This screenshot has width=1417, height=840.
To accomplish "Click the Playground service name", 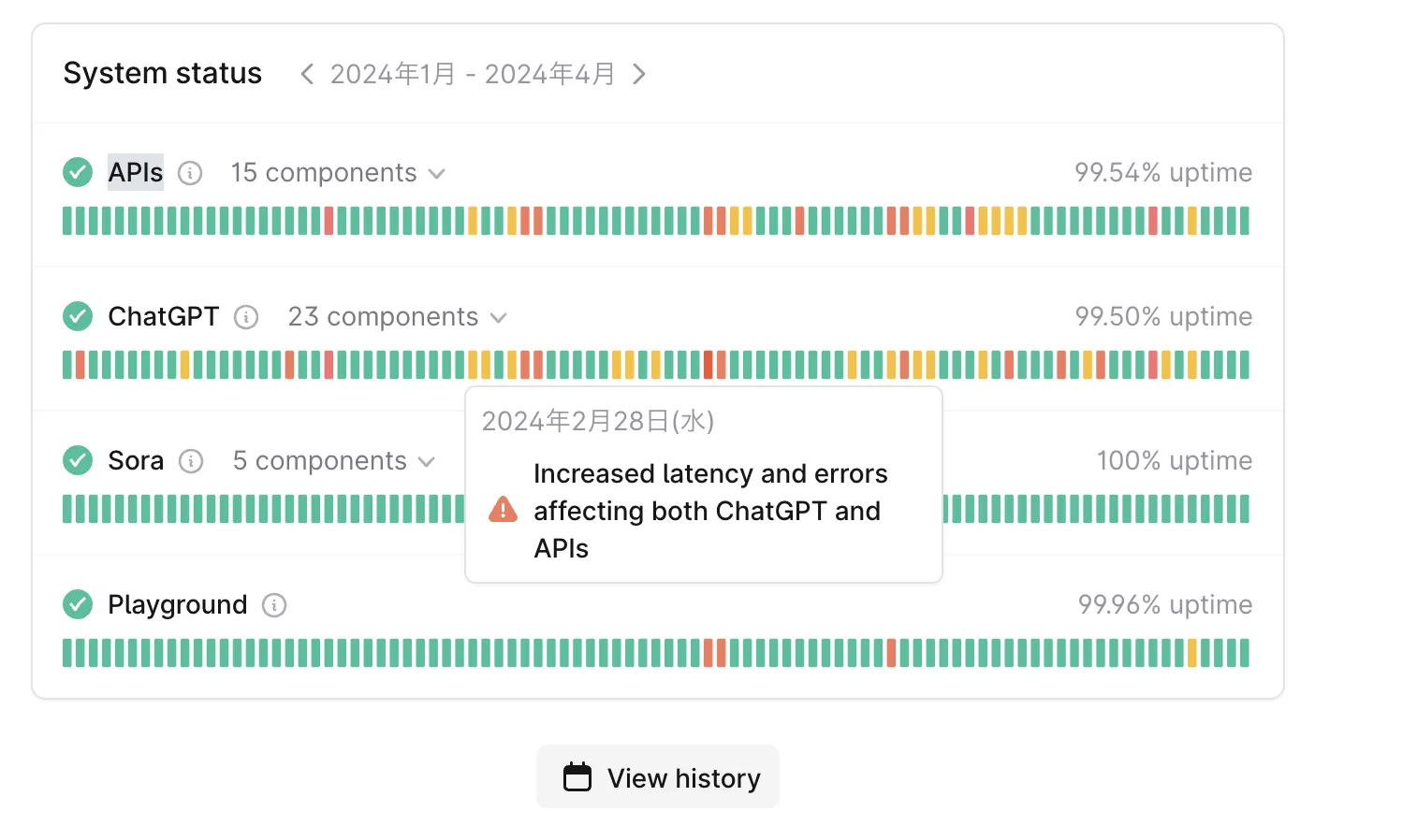I will point(178,604).
